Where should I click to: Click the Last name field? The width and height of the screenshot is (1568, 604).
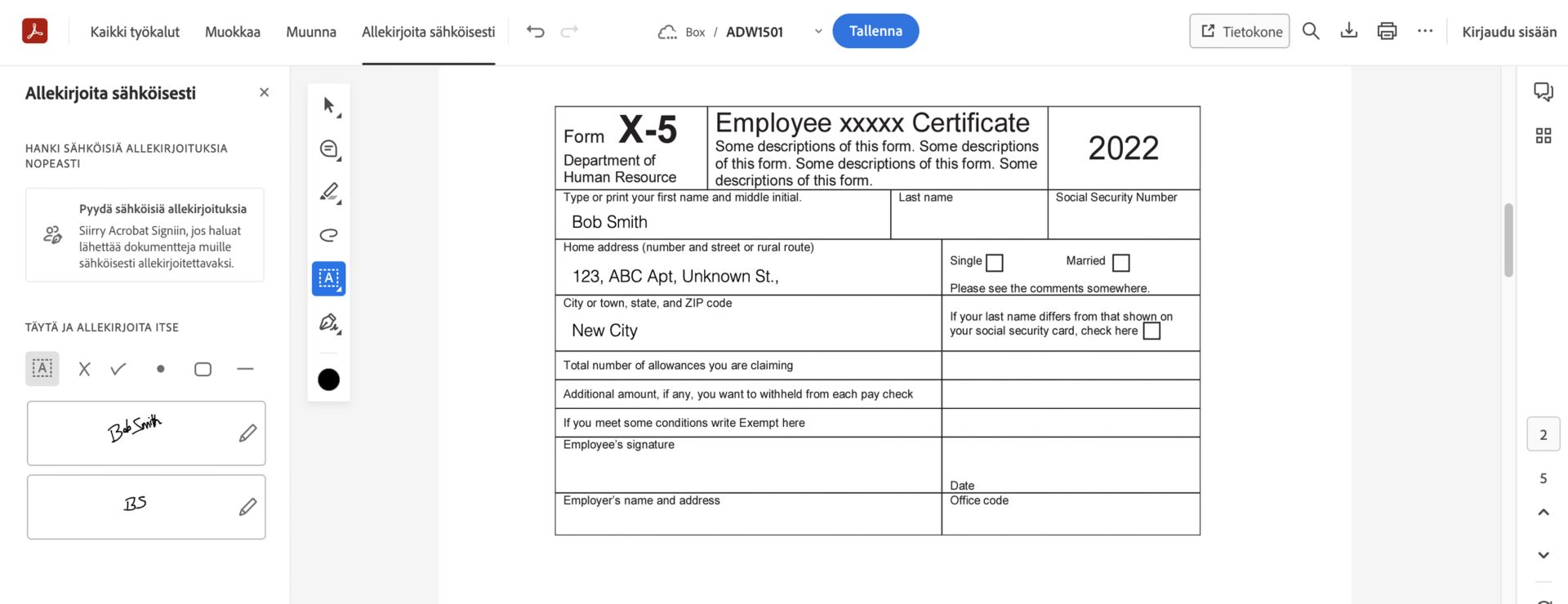coord(969,215)
